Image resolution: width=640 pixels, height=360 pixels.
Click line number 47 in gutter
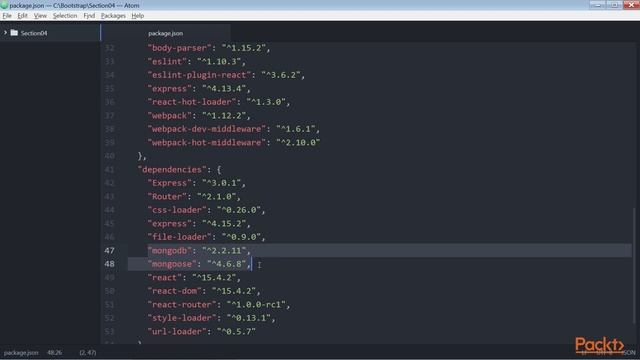[109, 250]
